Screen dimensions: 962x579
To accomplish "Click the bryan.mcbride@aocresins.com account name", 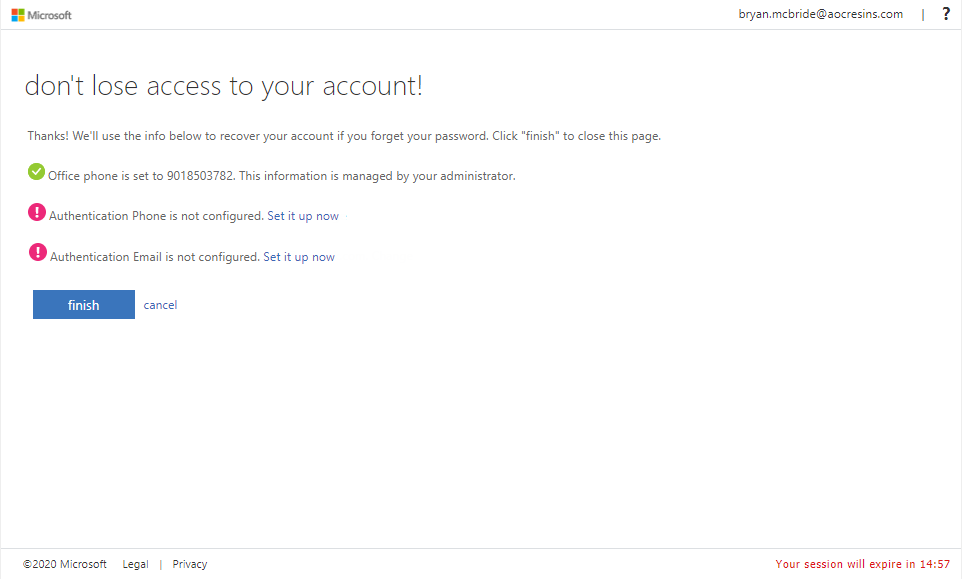I will (821, 14).
